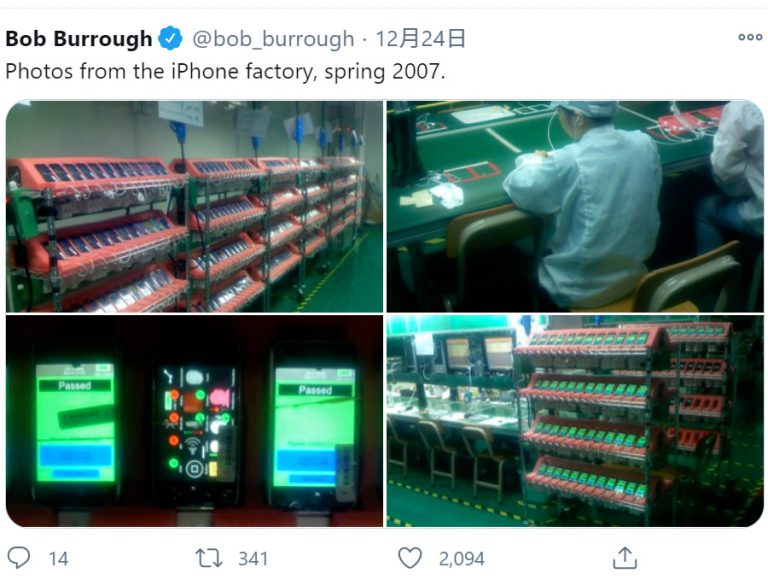Like the tweet with heart icon

pos(409,558)
